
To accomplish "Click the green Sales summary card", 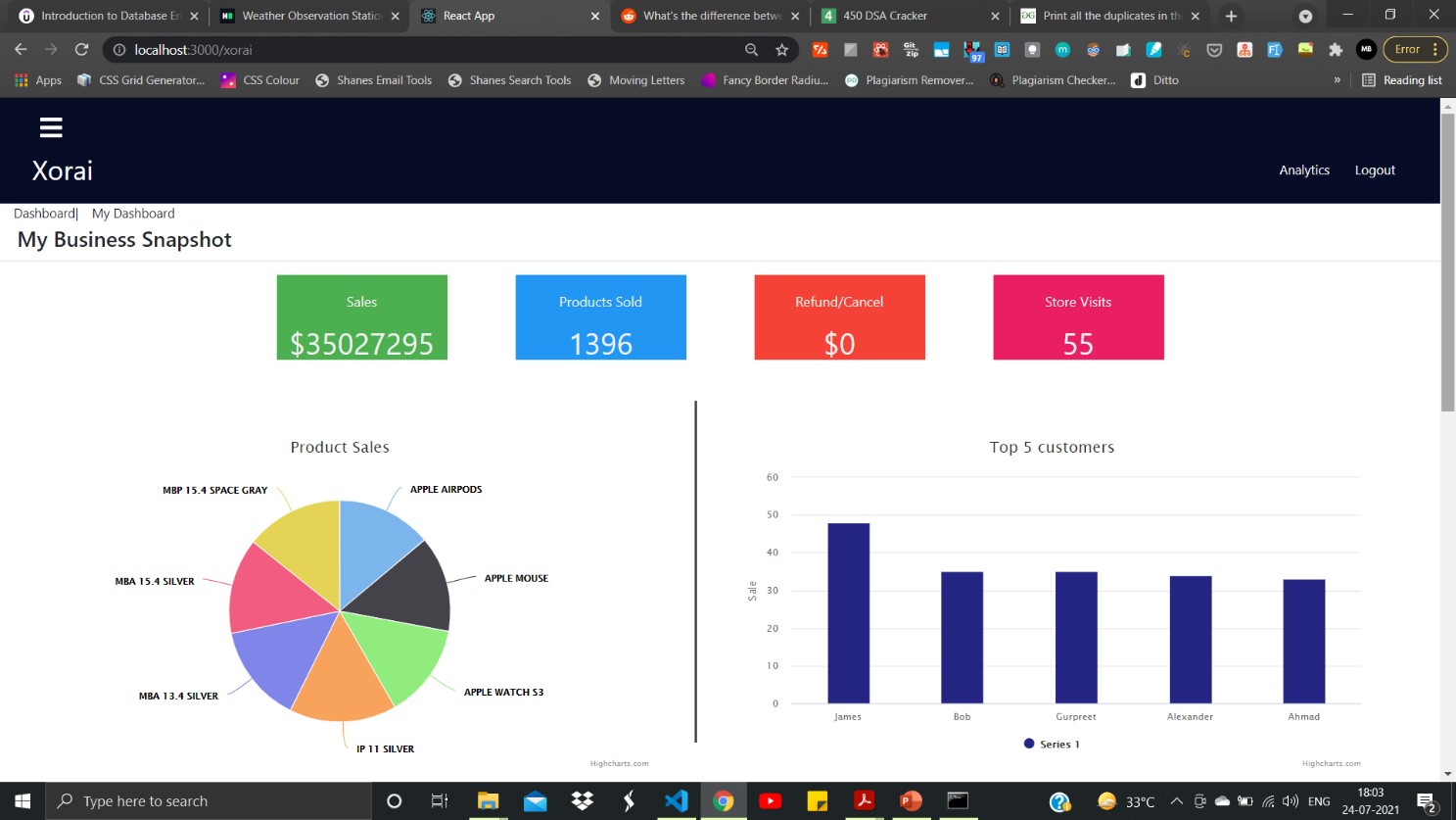I will pyautogui.click(x=361, y=316).
